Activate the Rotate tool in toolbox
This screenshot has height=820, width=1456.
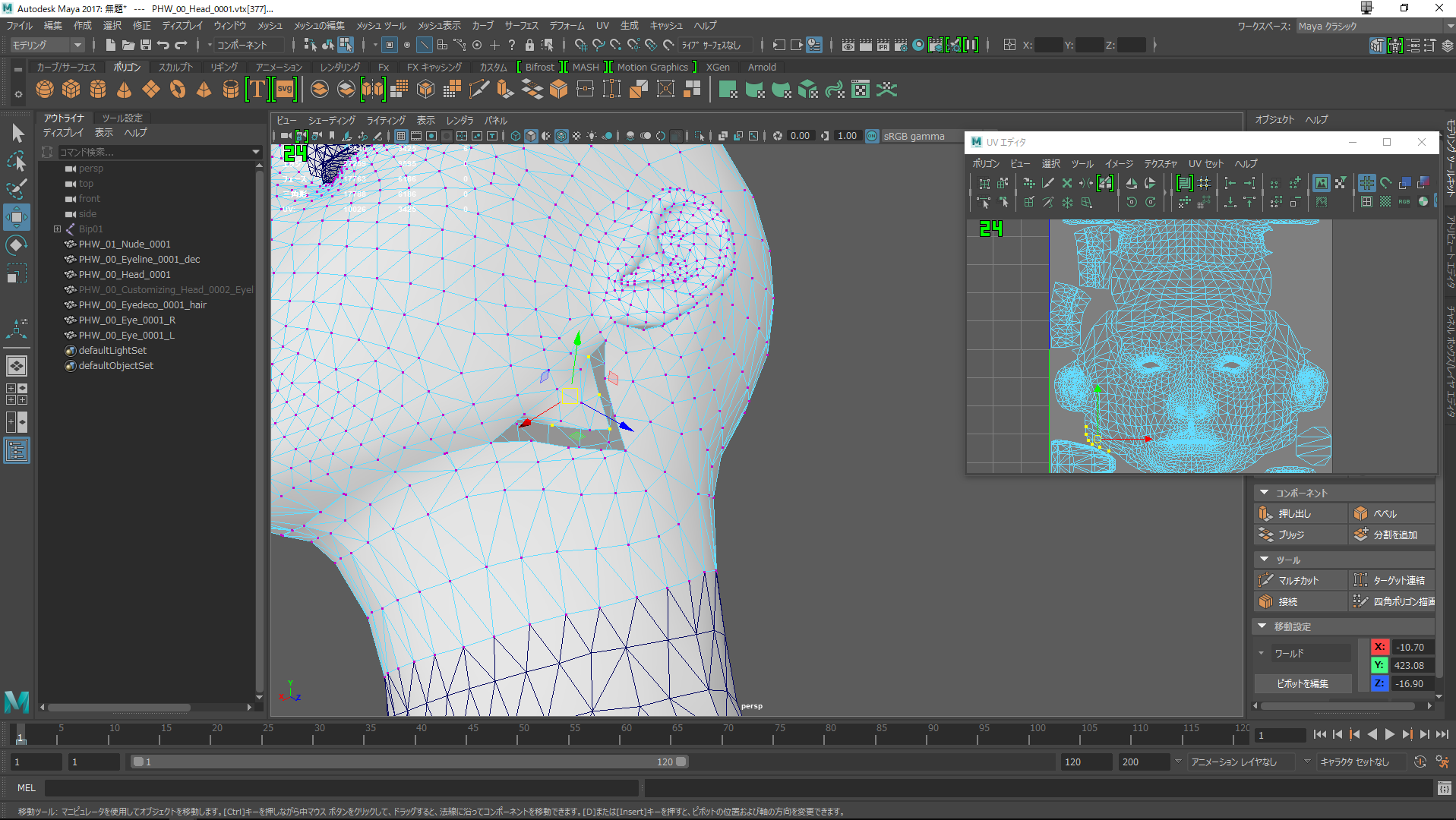click(16, 245)
